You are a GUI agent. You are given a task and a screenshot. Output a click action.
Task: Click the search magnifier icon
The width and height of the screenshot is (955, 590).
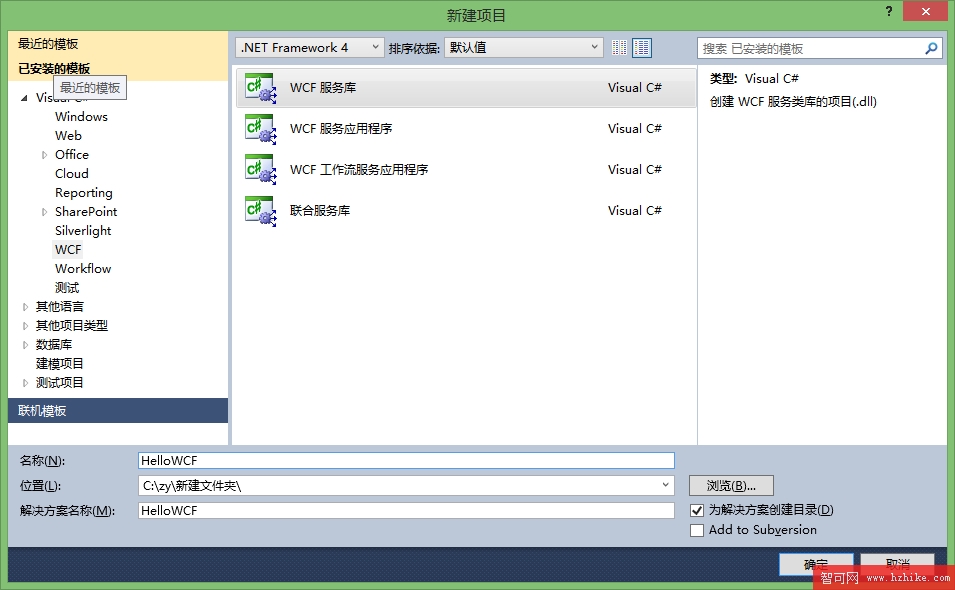point(931,48)
